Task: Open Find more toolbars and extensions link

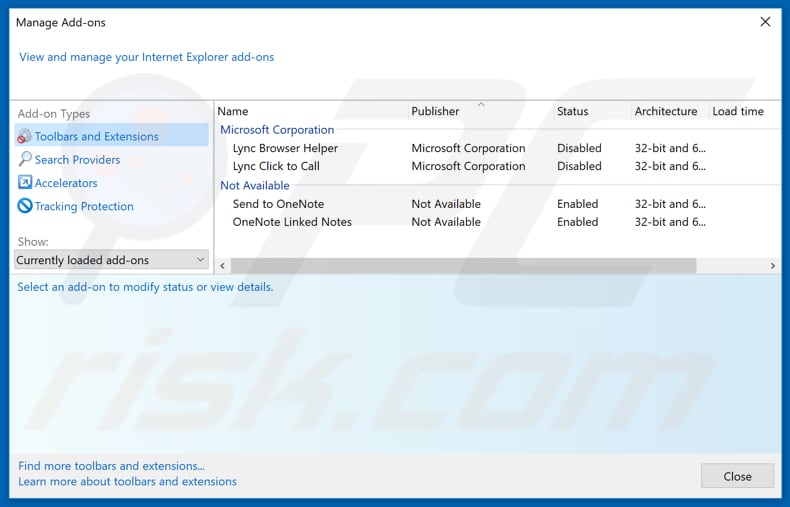Action: [x=111, y=466]
